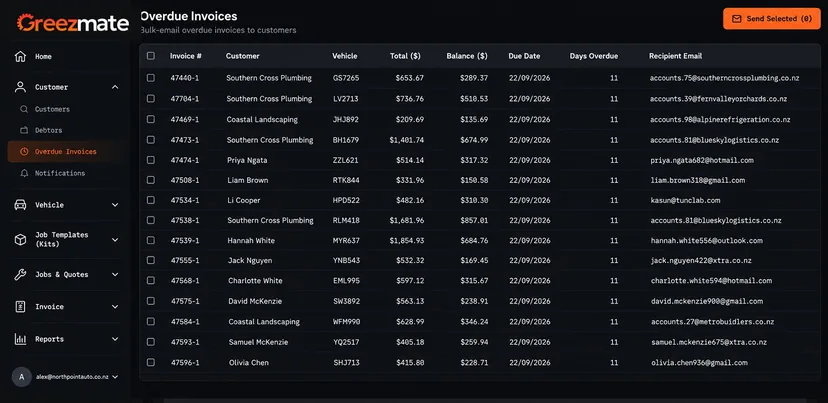The image size is (828, 403).
Task: Tick the checkbox for invoice 47469-1
Action: click(x=151, y=119)
